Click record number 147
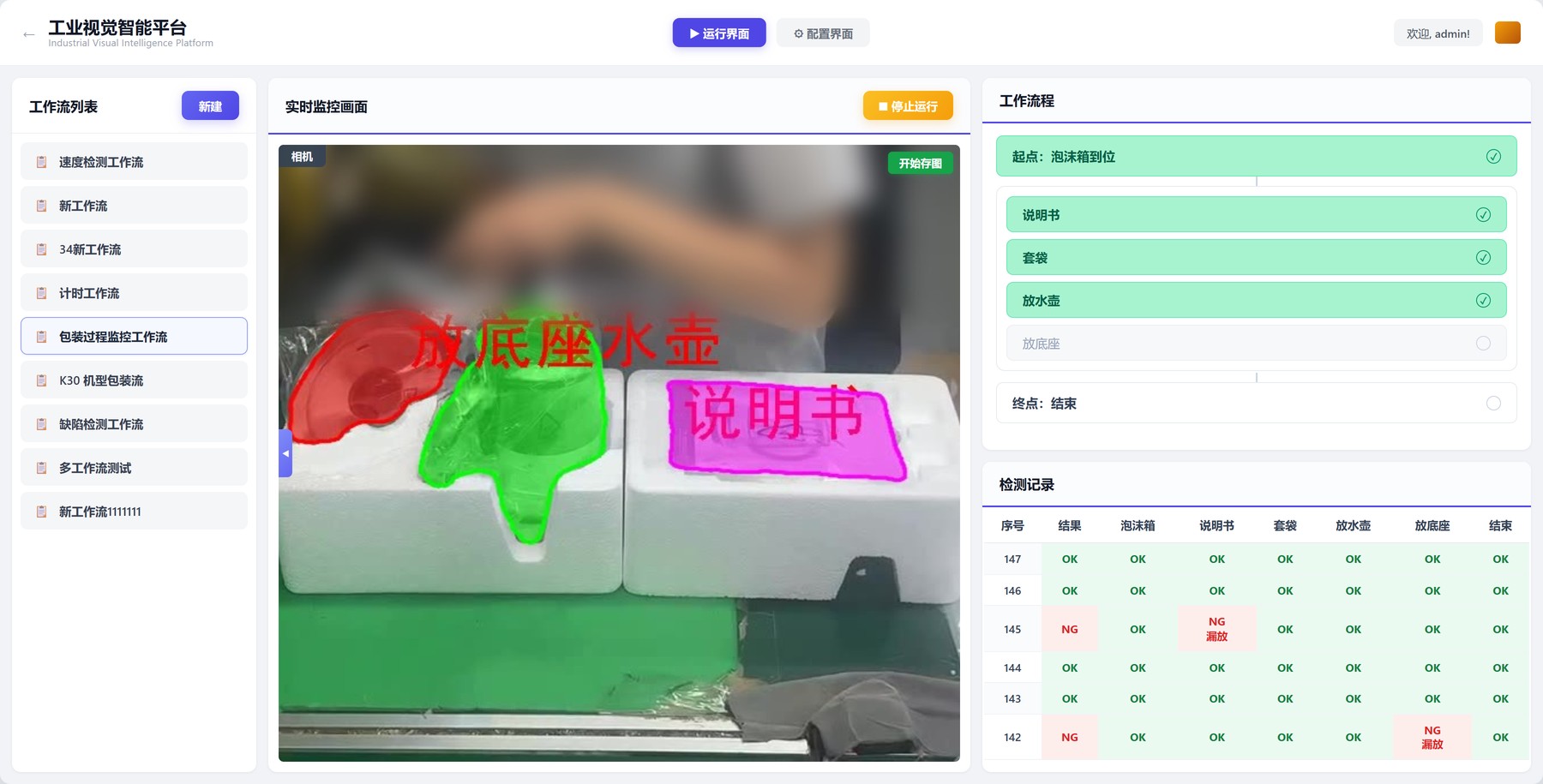Image resolution: width=1543 pixels, height=784 pixels. click(x=1012, y=559)
